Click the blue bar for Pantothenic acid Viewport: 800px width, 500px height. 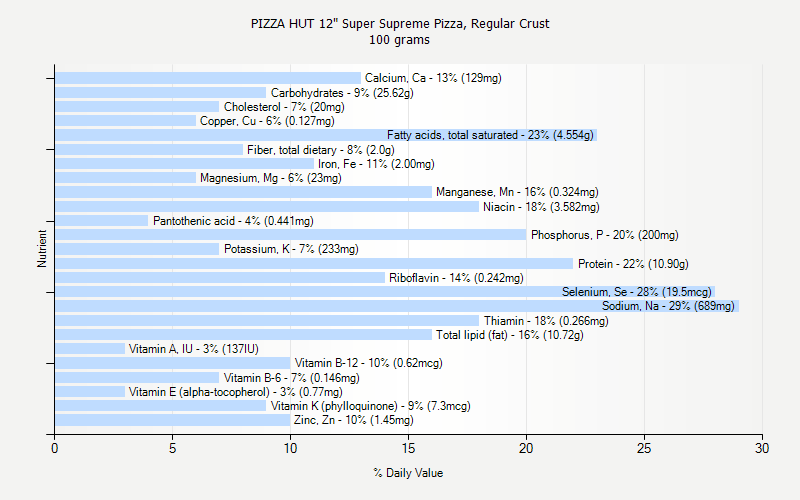(x=102, y=221)
